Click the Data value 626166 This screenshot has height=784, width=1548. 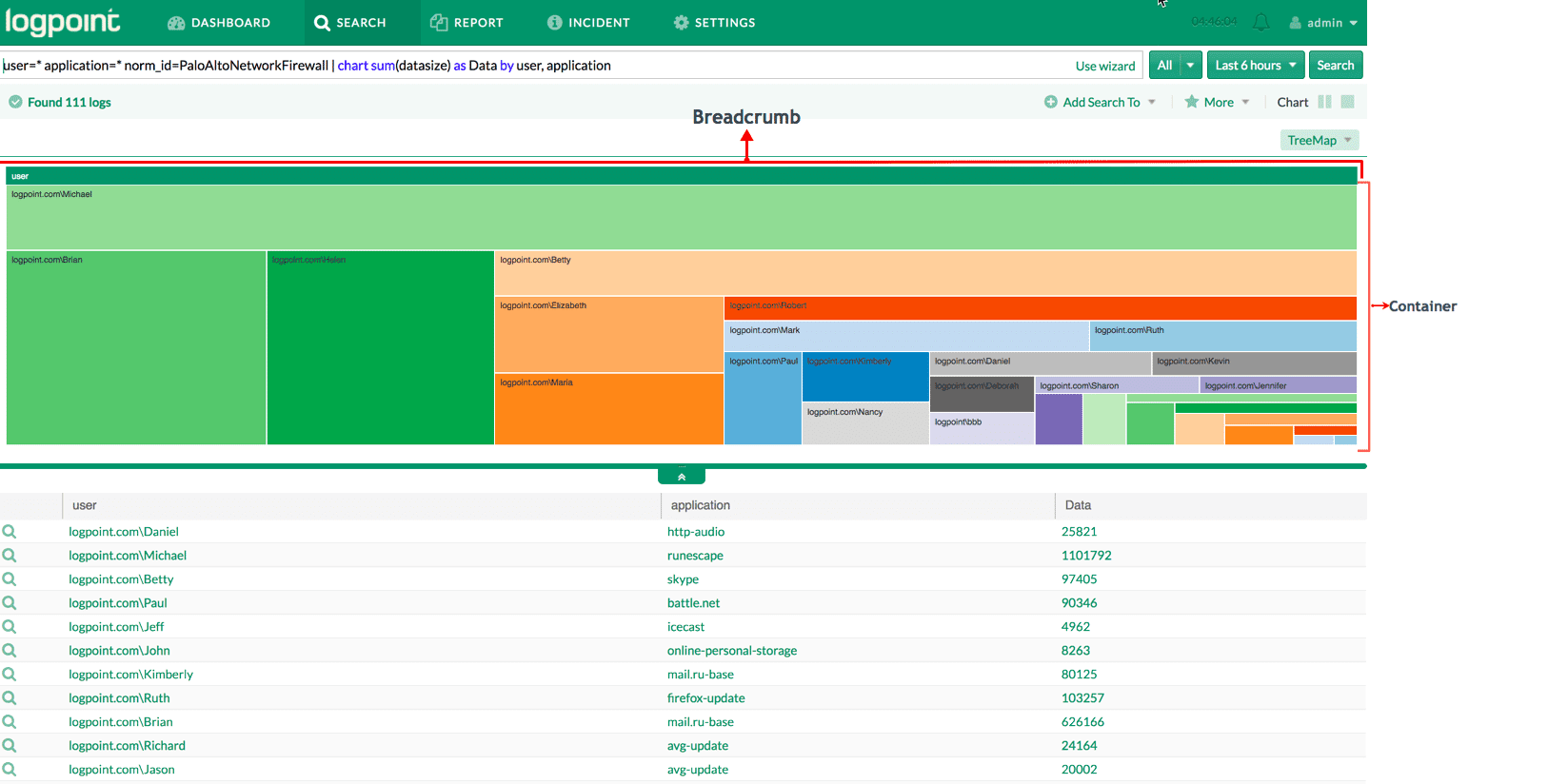1083,722
